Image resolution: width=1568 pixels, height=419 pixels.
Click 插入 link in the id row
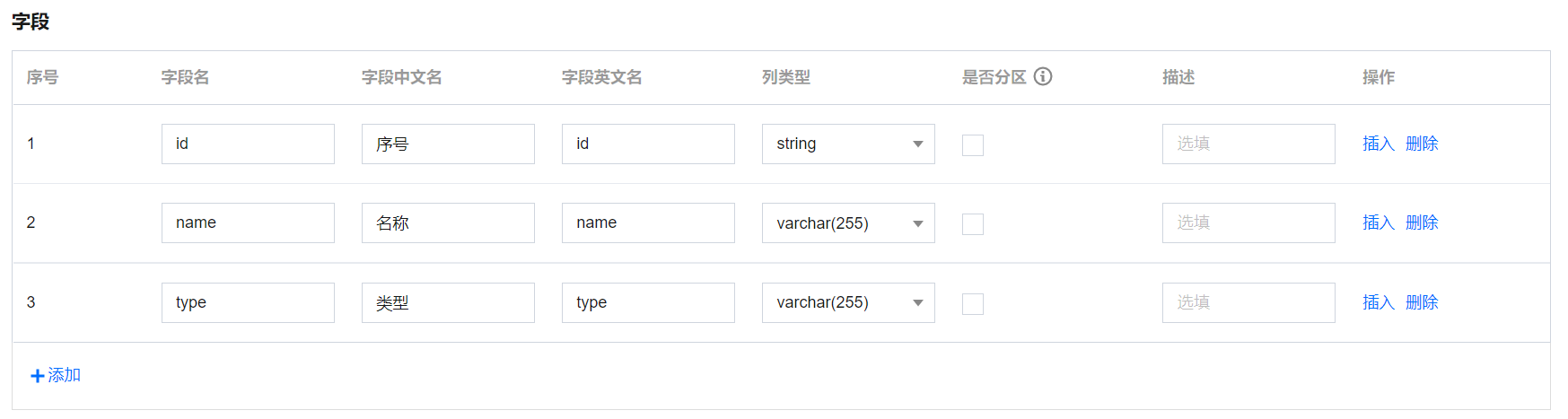point(1378,144)
